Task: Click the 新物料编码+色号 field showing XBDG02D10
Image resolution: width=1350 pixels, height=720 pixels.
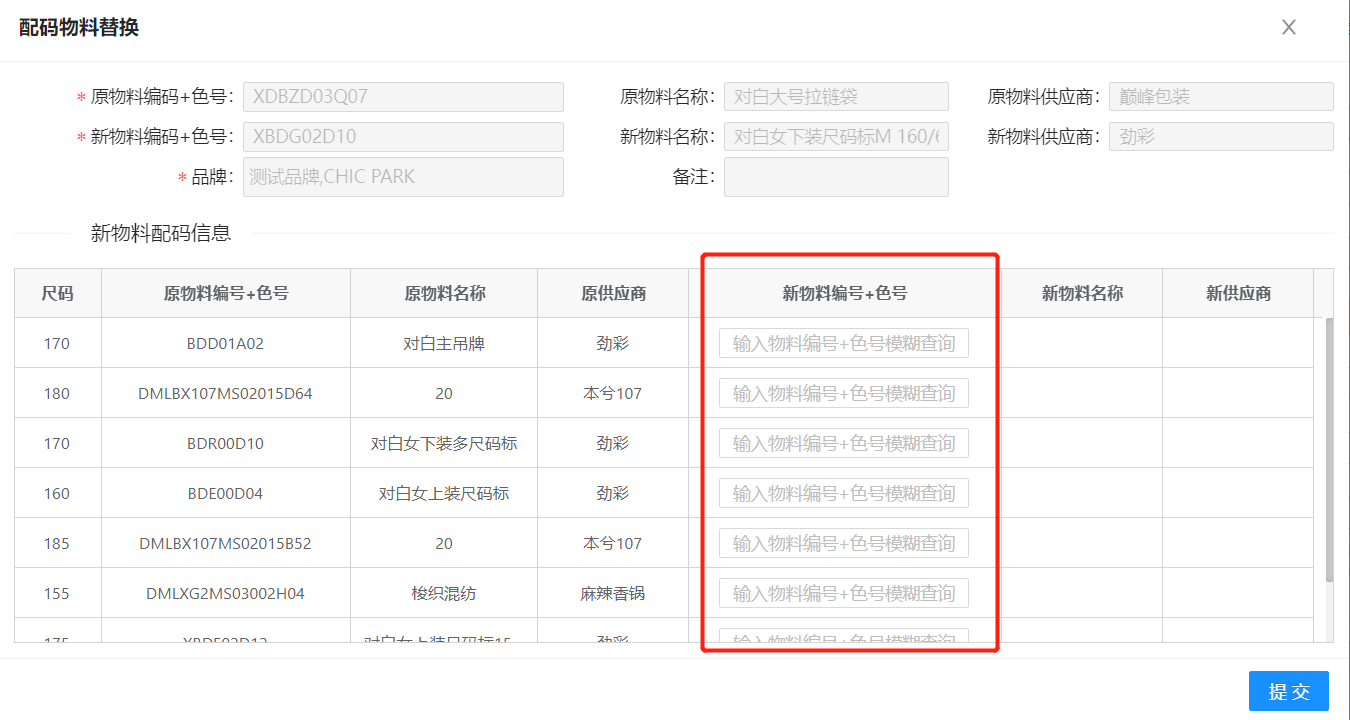Action: tap(403, 137)
